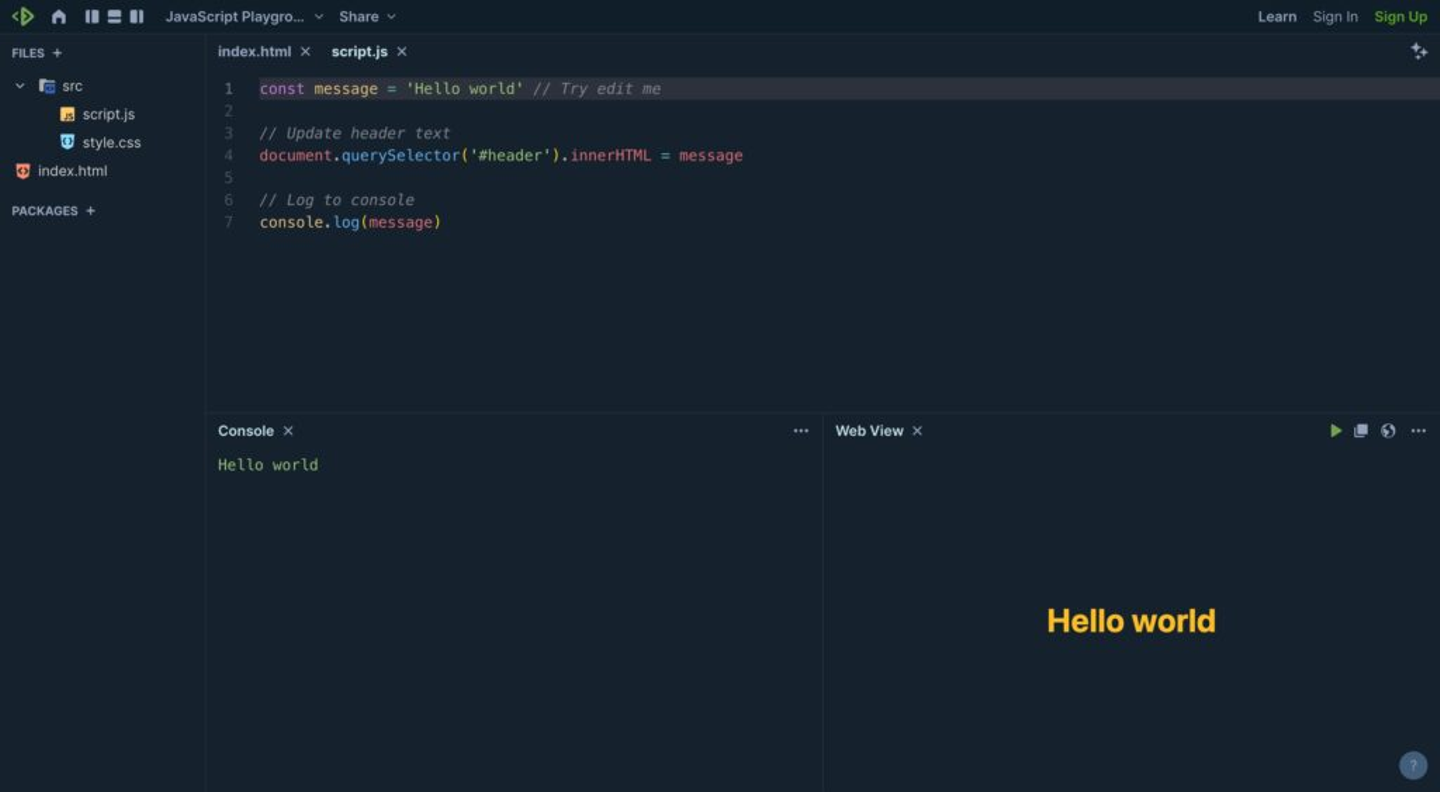Open style.css in the file tree
The width and height of the screenshot is (1440, 792).
click(100, 142)
